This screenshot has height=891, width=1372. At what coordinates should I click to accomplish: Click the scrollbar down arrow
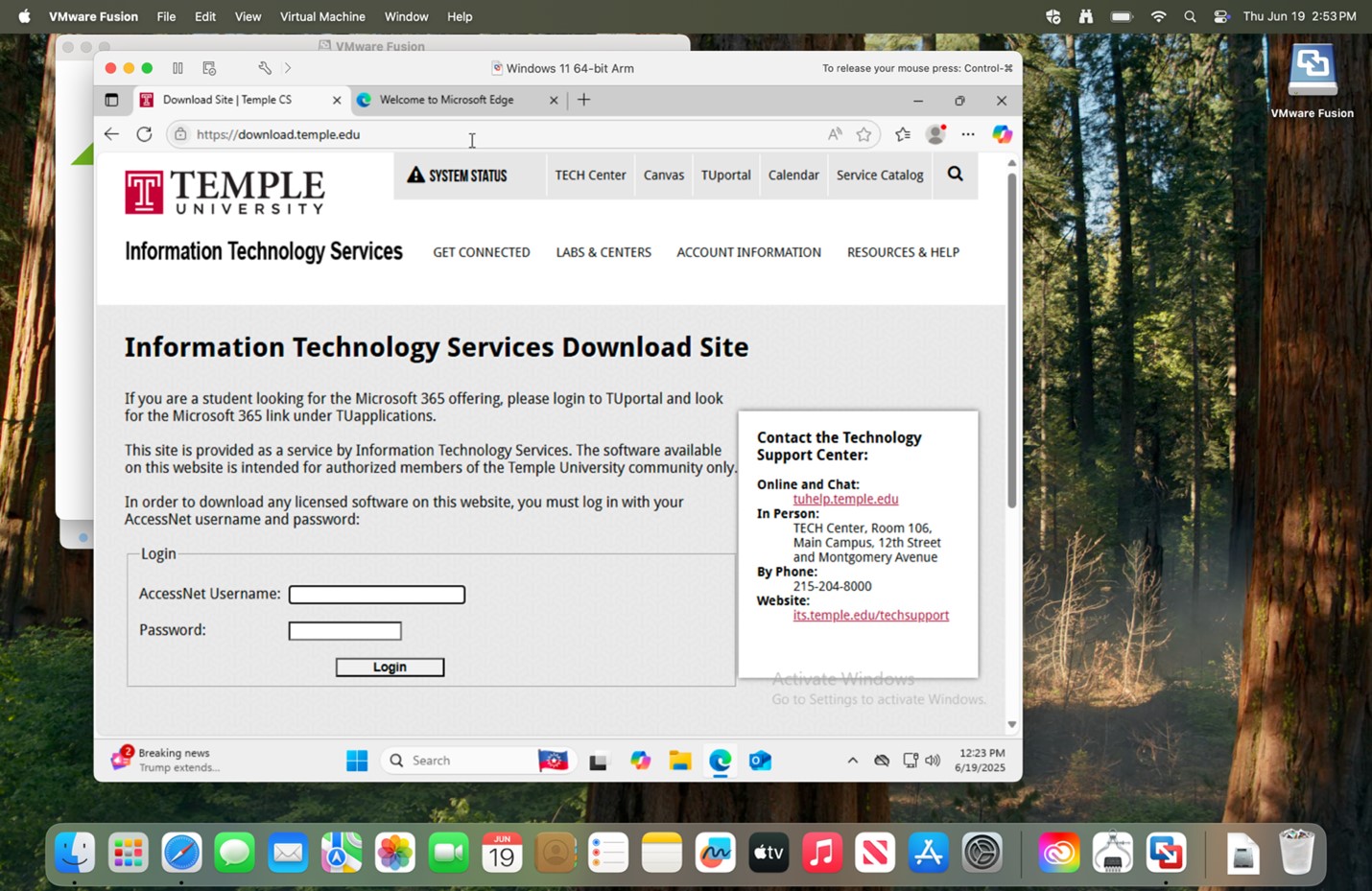tap(1011, 726)
